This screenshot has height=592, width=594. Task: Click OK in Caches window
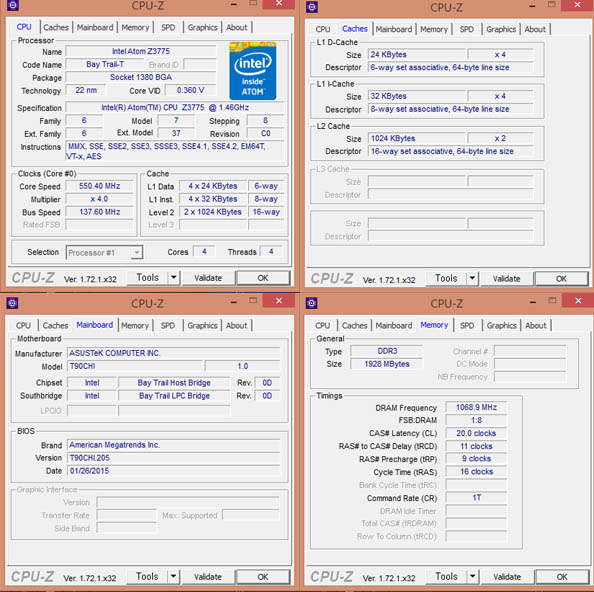point(561,279)
